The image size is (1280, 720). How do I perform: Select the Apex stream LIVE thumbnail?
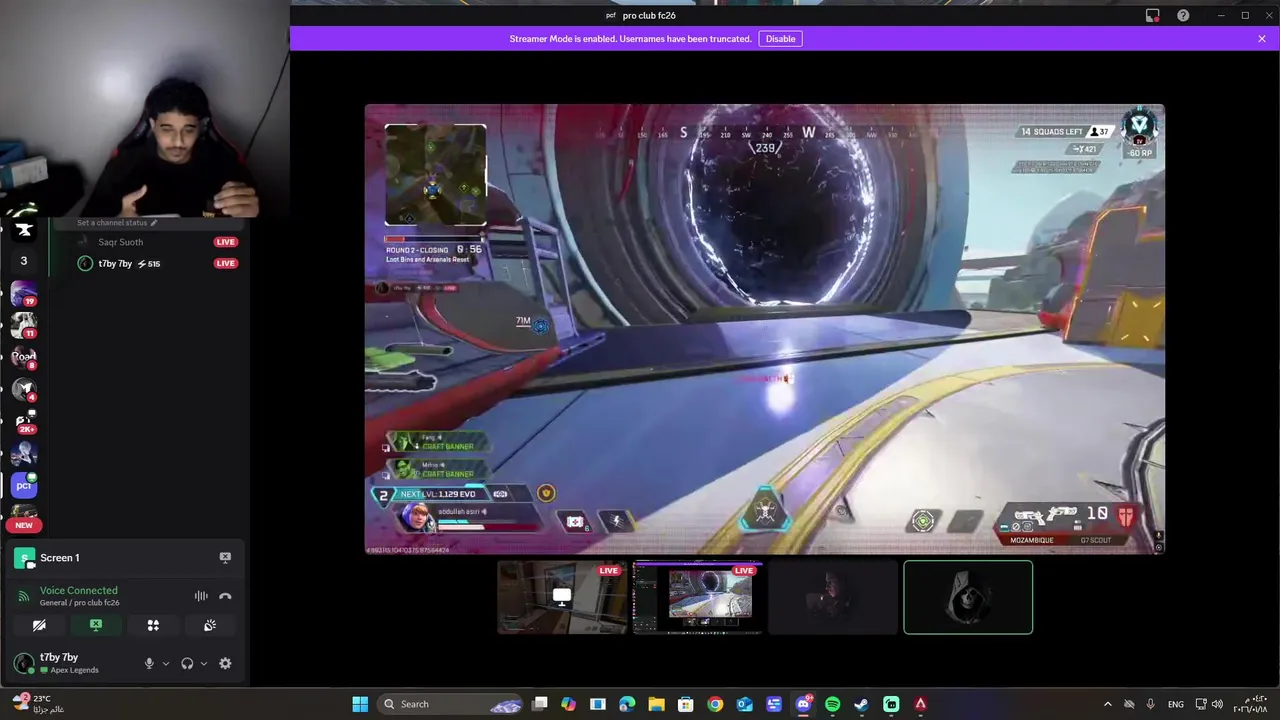point(698,597)
